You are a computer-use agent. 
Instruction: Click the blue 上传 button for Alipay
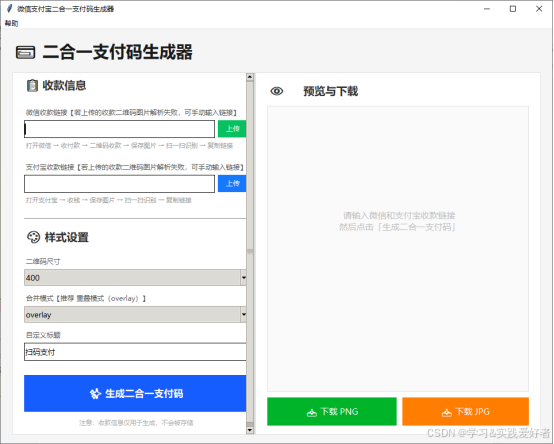(232, 184)
